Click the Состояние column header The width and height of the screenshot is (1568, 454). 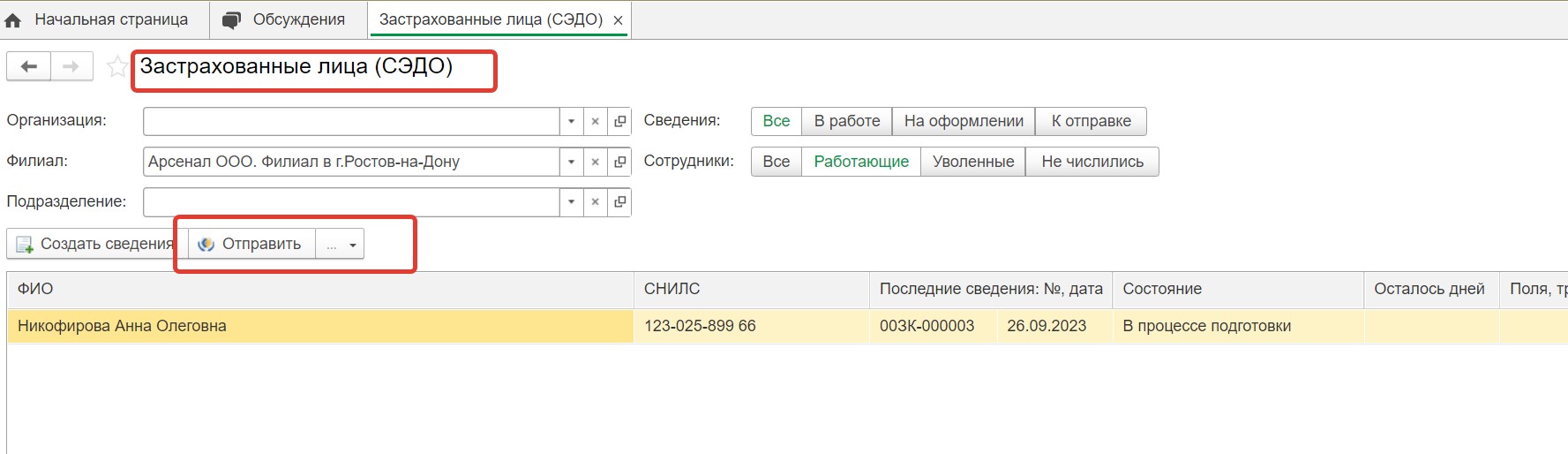coord(1238,289)
